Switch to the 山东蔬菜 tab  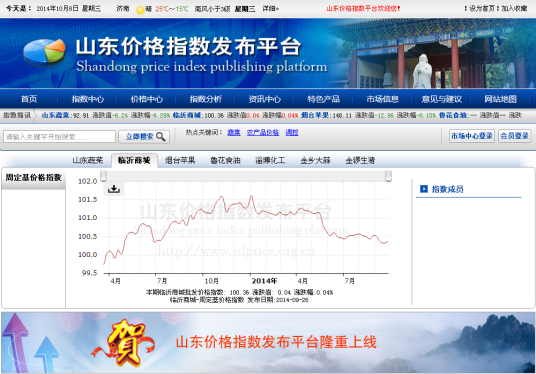pos(88,160)
